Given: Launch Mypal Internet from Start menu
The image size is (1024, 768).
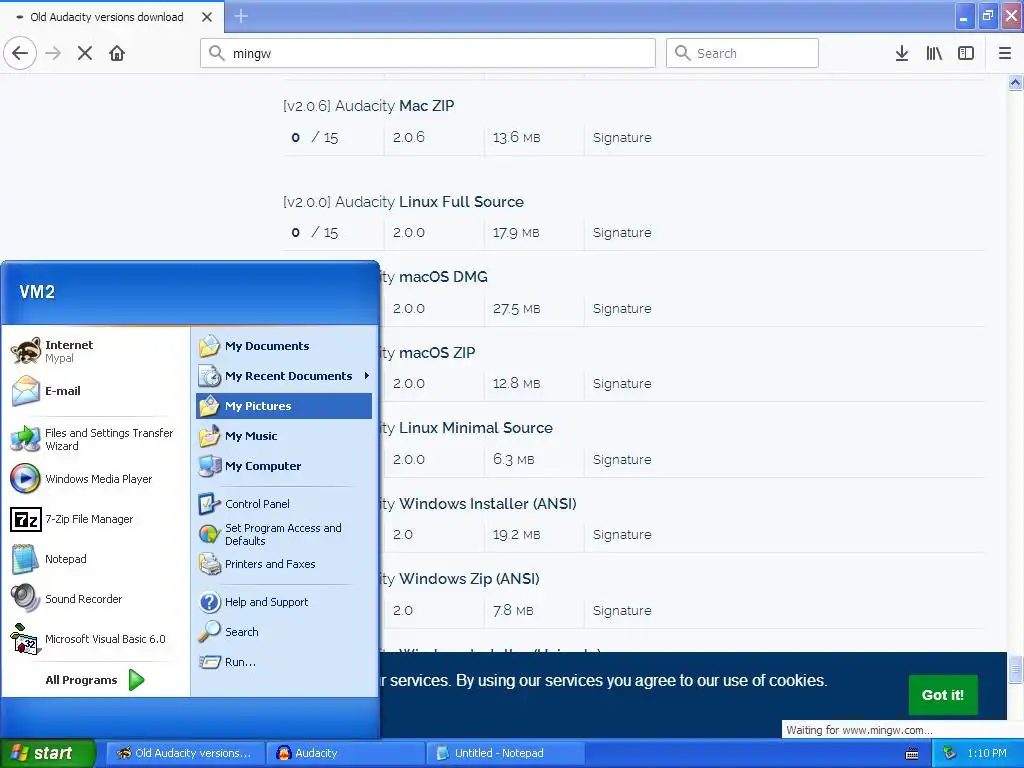Looking at the screenshot, I should [x=96, y=351].
